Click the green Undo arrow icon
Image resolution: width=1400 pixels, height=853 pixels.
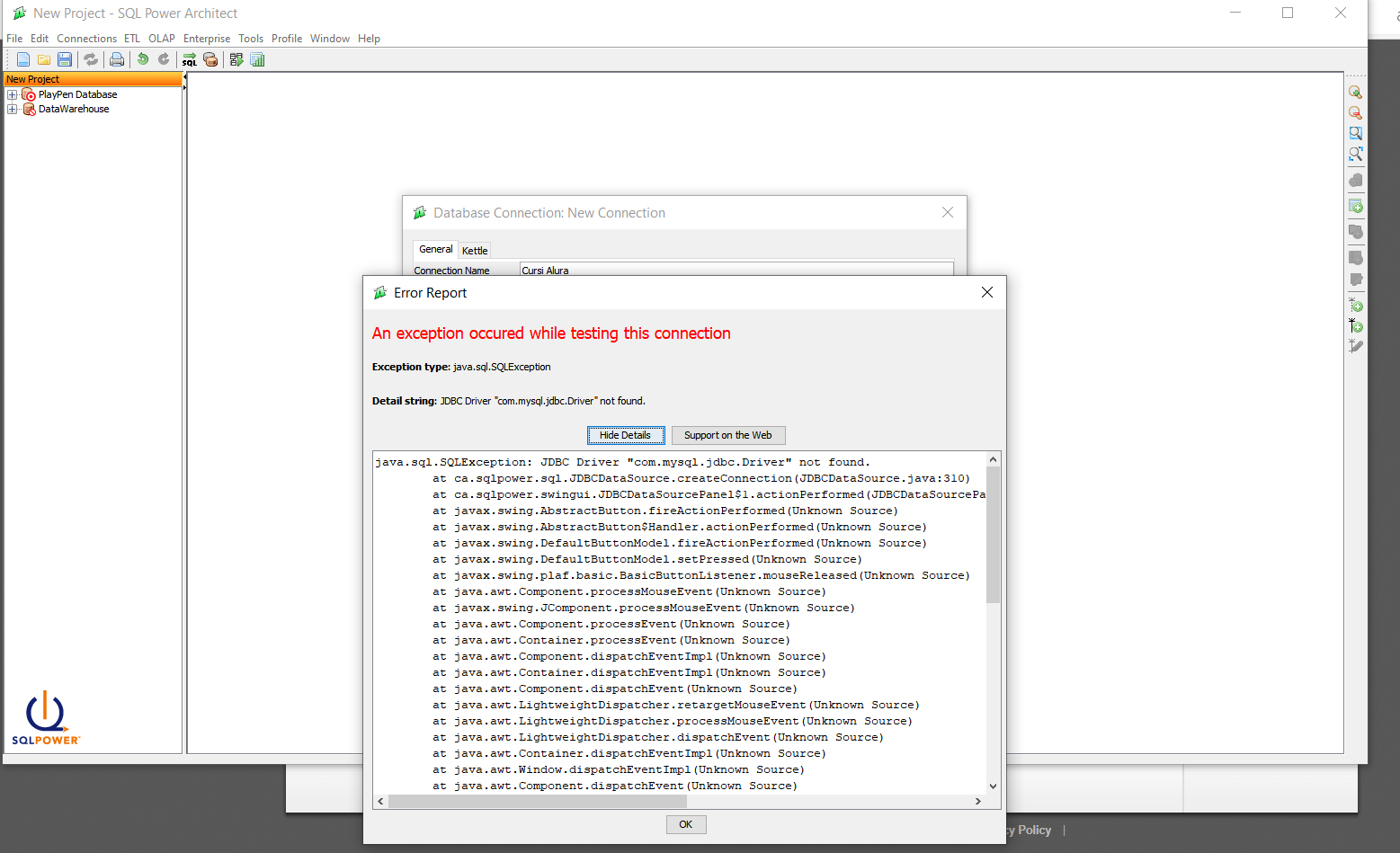[x=142, y=59]
